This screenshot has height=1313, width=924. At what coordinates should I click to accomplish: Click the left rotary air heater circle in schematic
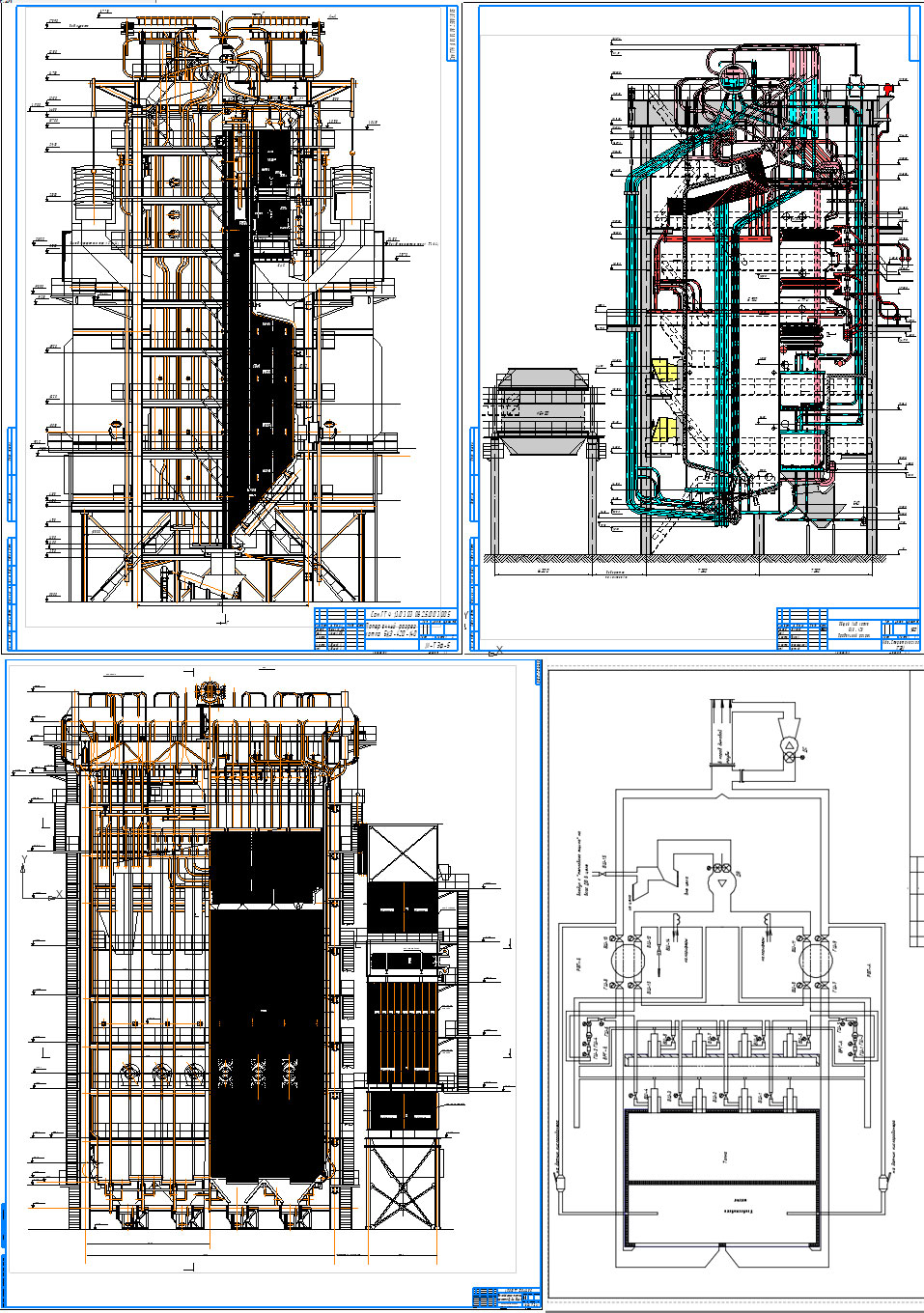click(x=627, y=962)
